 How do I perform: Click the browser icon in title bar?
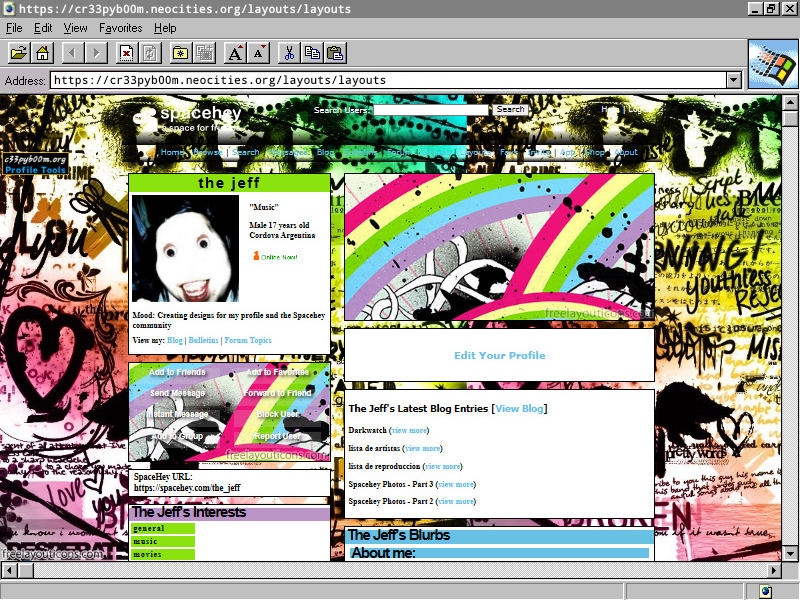9,8
